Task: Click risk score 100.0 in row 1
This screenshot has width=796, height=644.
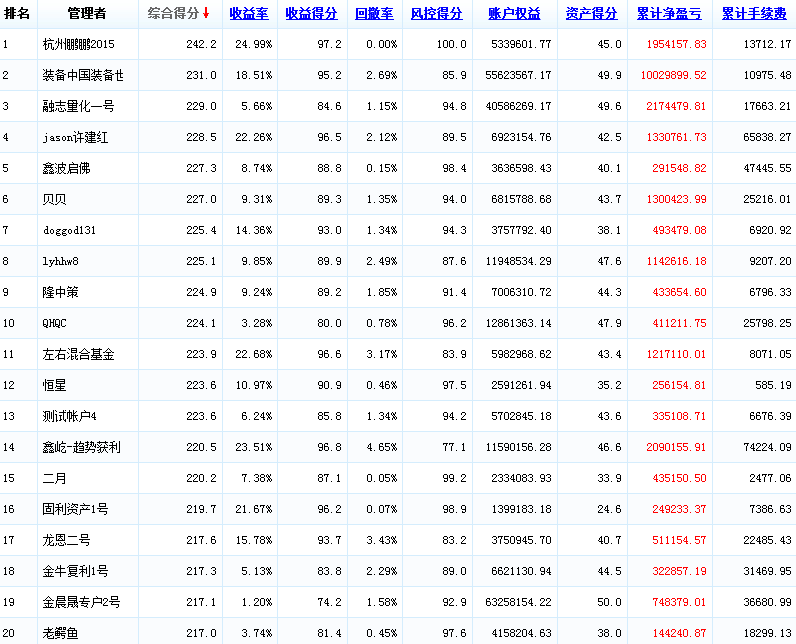Action: [451, 44]
